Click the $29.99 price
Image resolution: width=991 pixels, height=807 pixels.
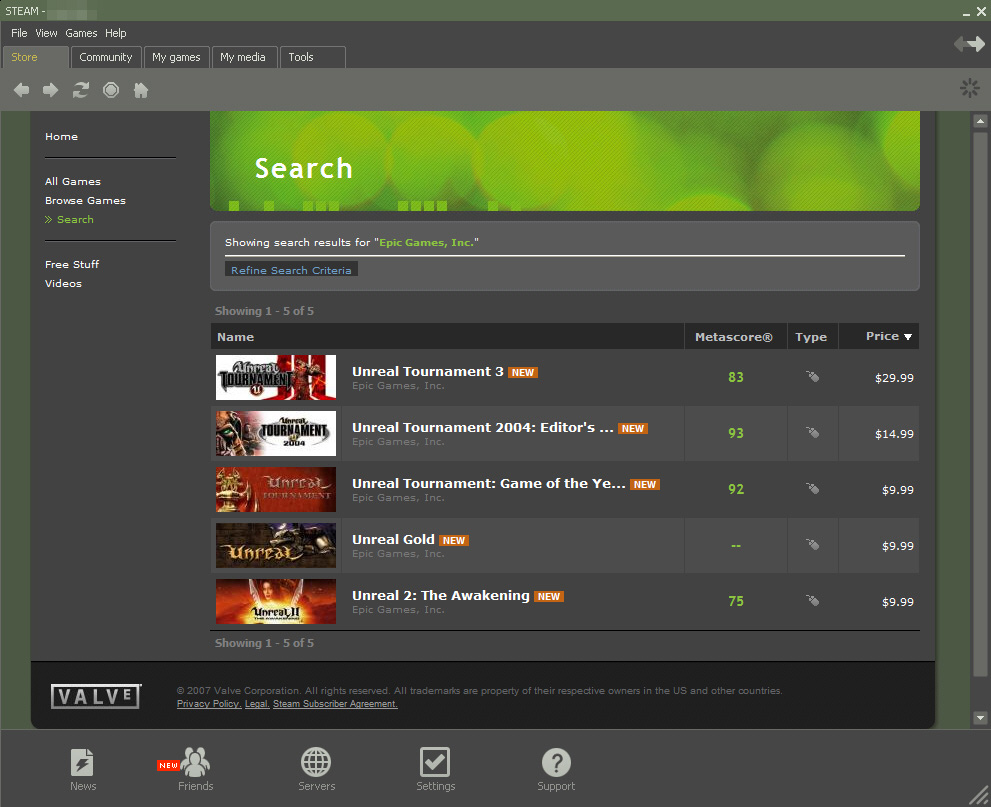[894, 378]
